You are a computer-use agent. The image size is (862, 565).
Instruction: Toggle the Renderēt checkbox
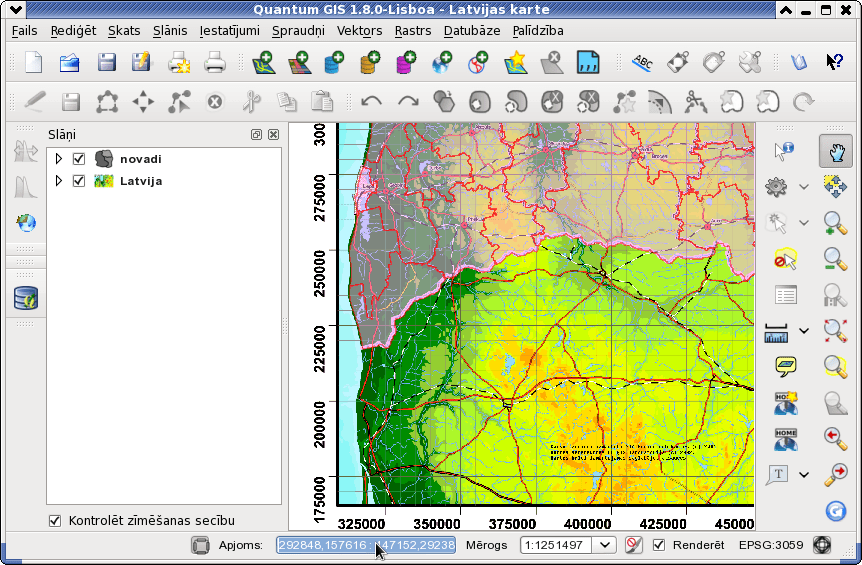(659, 545)
